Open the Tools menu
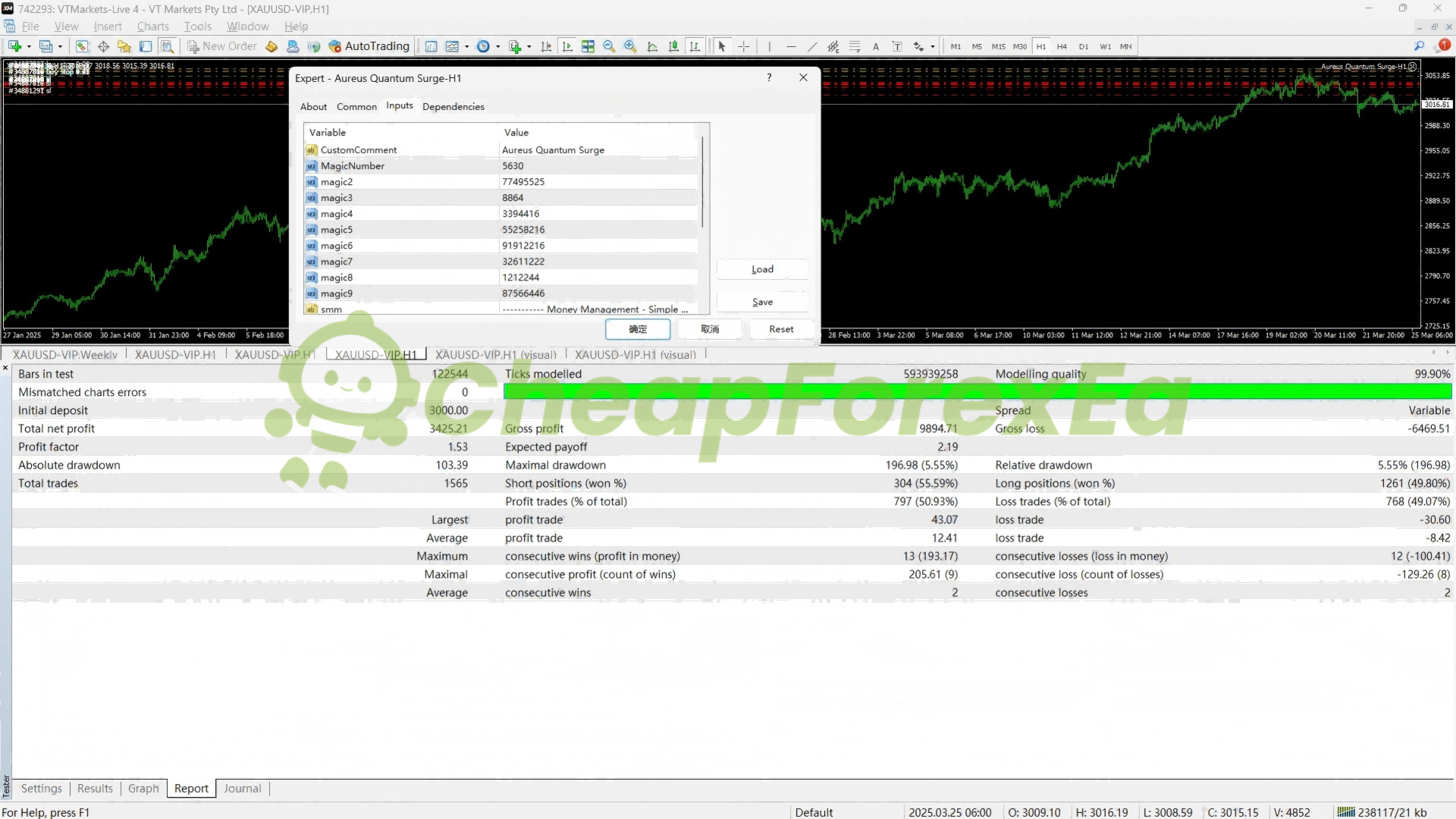Viewport: 1456px width, 819px height. pos(198,27)
